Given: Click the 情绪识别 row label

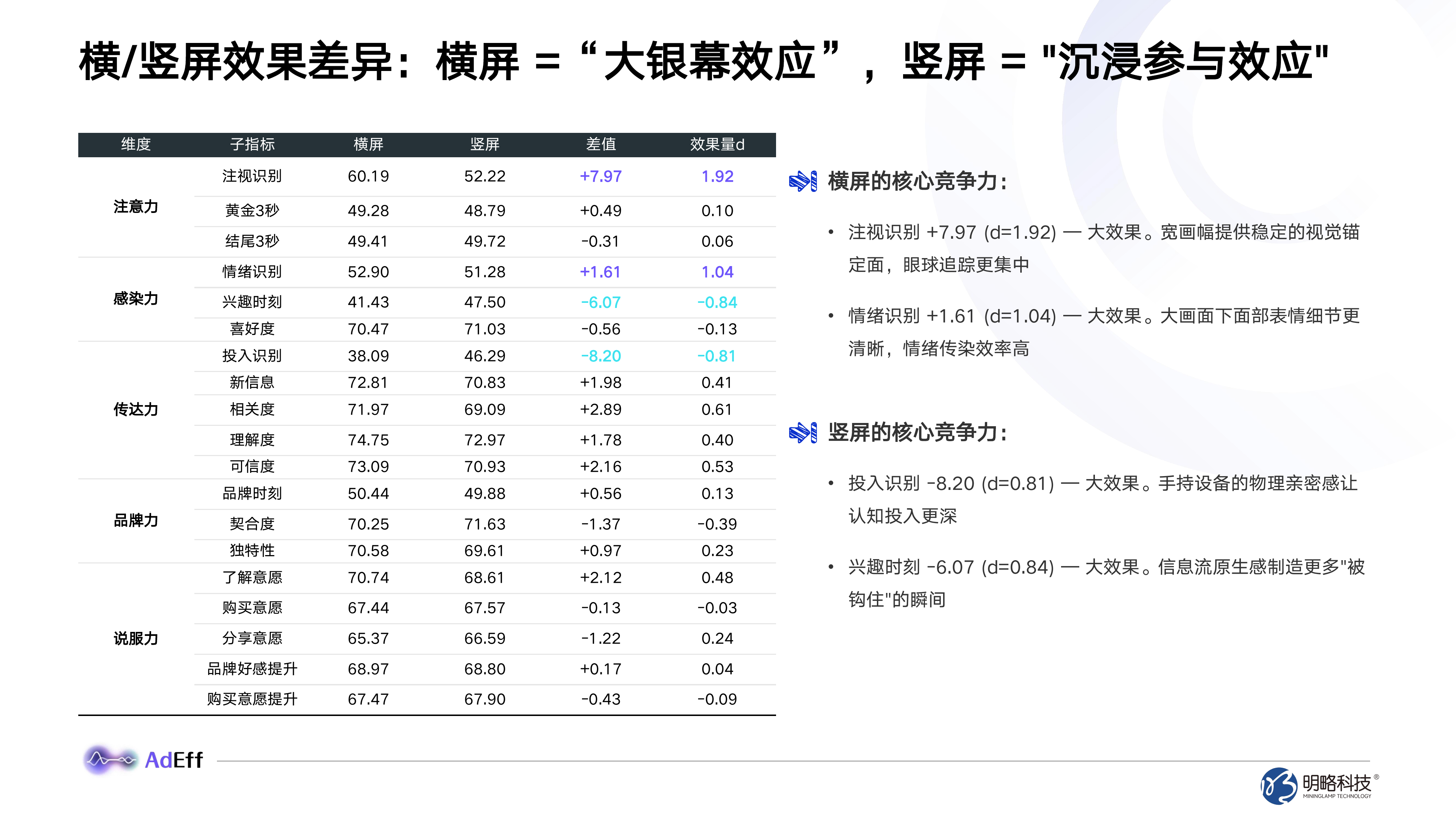Looking at the screenshot, I should point(252,272).
